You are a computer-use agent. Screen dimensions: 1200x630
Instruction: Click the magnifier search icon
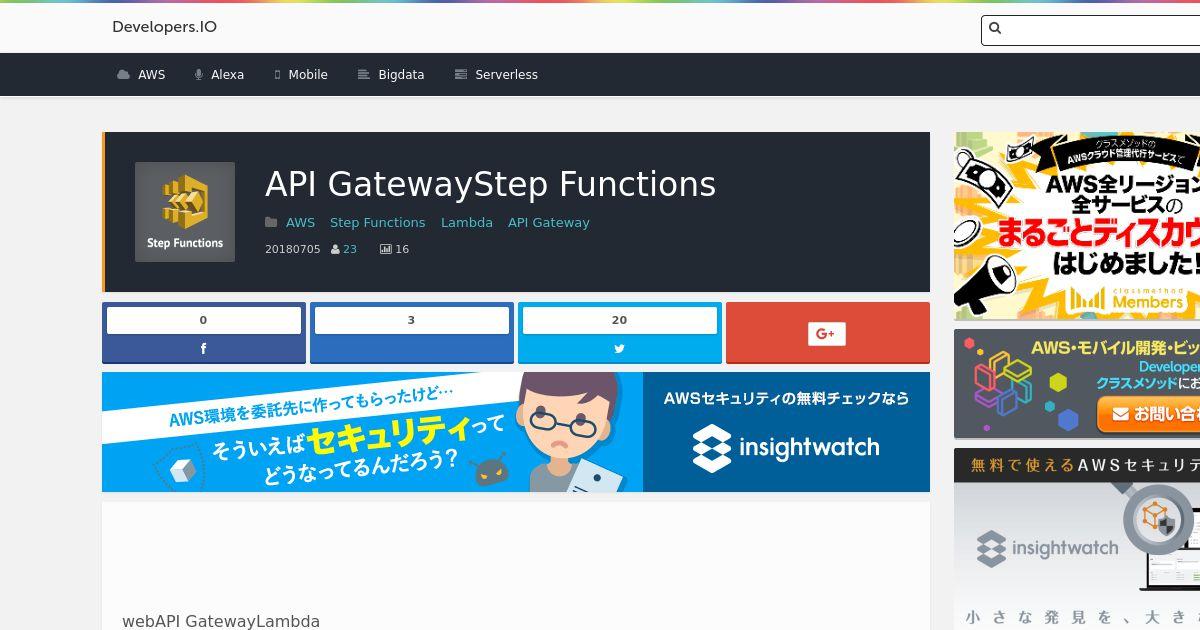995,29
